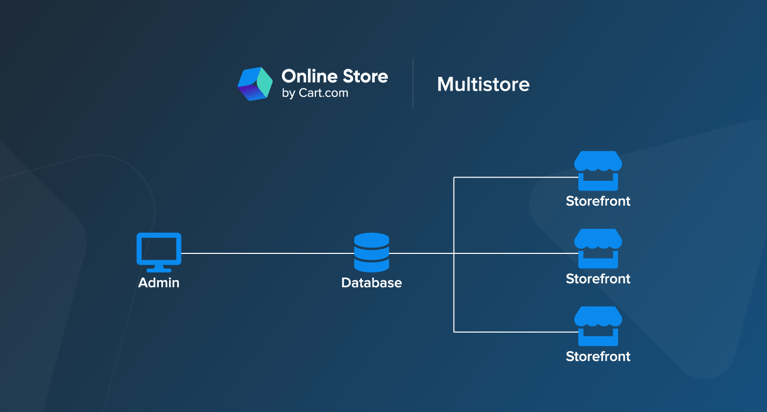Select the Database cylinder icon
Screen dimensions: 767x412
(371, 253)
